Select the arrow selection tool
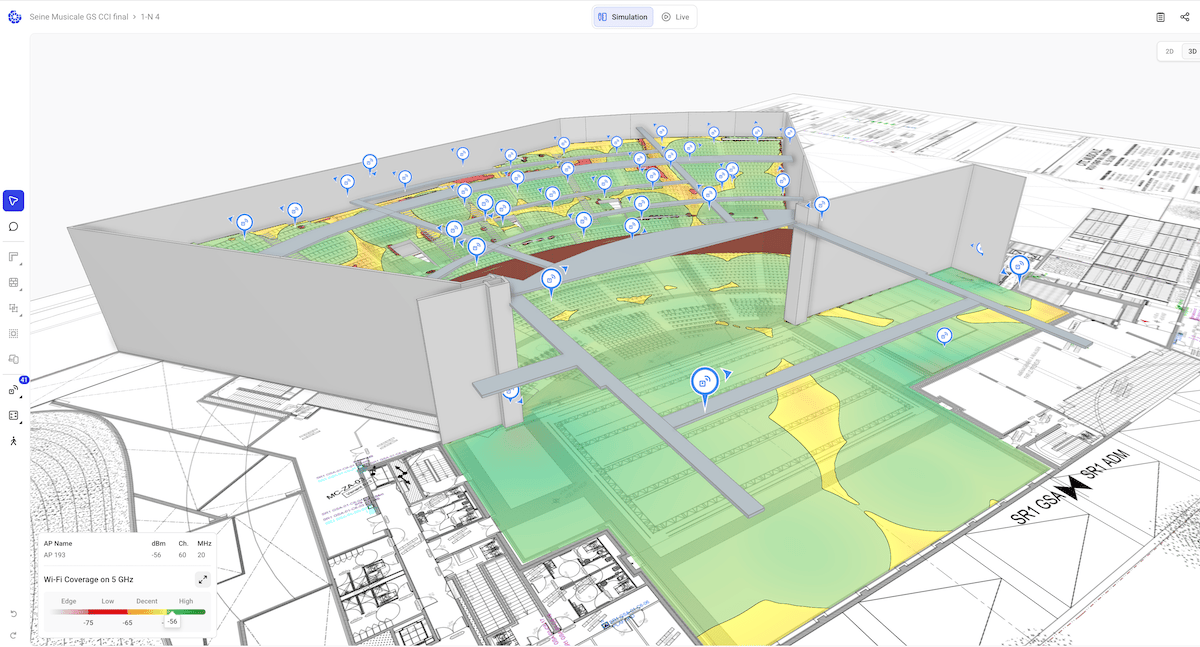Screen dimensions: 1200x647 pyautogui.click(x=14, y=200)
